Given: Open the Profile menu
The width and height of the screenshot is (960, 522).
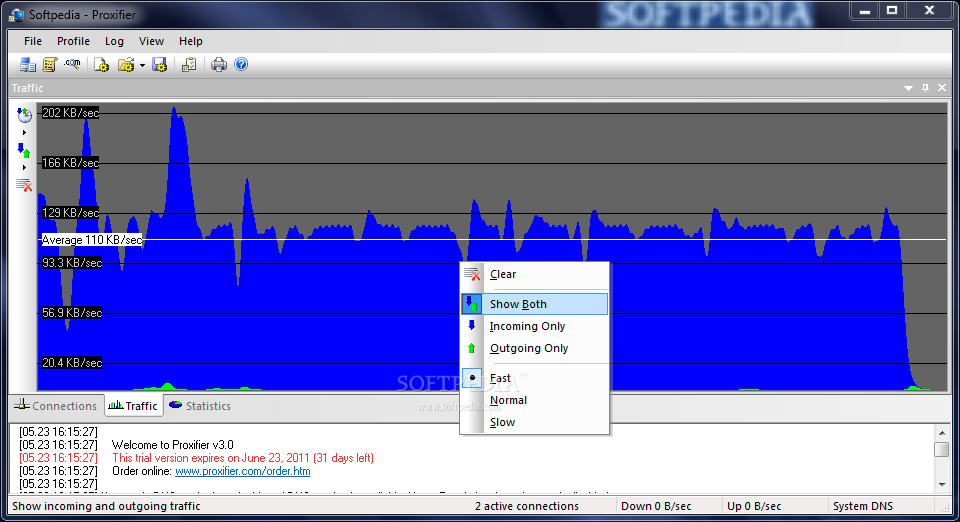Looking at the screenshot, I should coord(73,41).
